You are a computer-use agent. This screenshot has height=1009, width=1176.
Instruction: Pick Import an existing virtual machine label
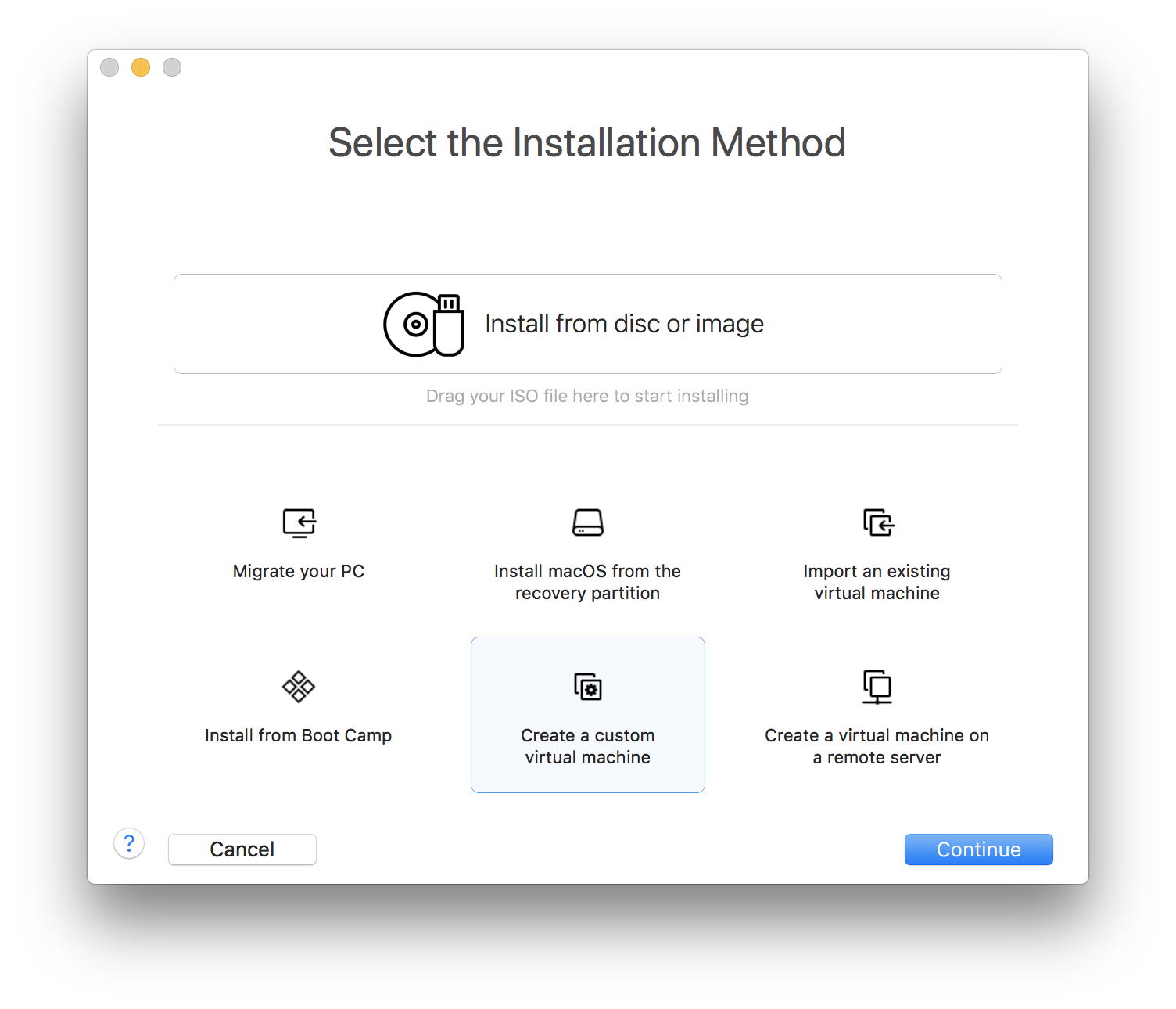tap(877, 582)
